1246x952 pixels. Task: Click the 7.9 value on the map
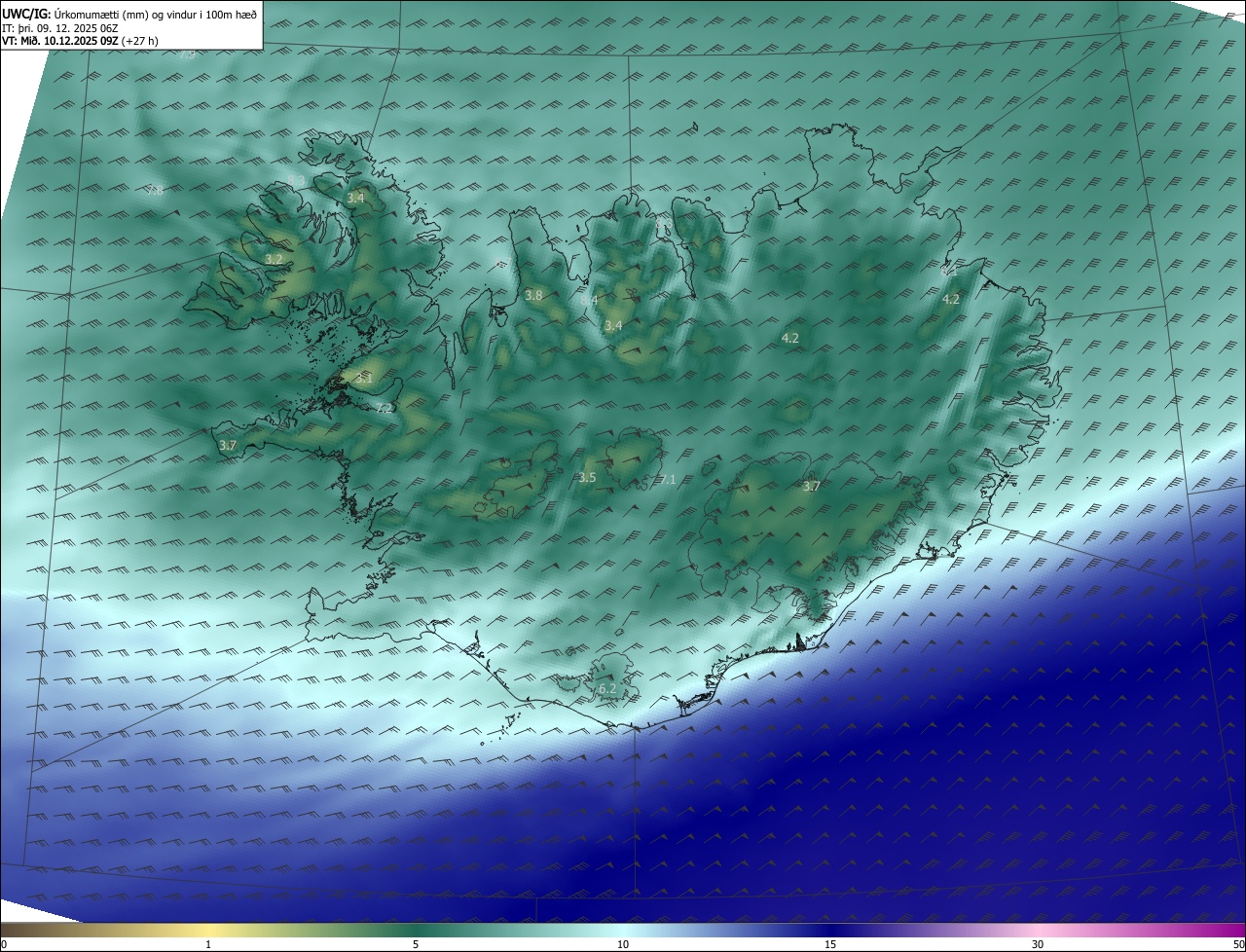coord(188,55)
